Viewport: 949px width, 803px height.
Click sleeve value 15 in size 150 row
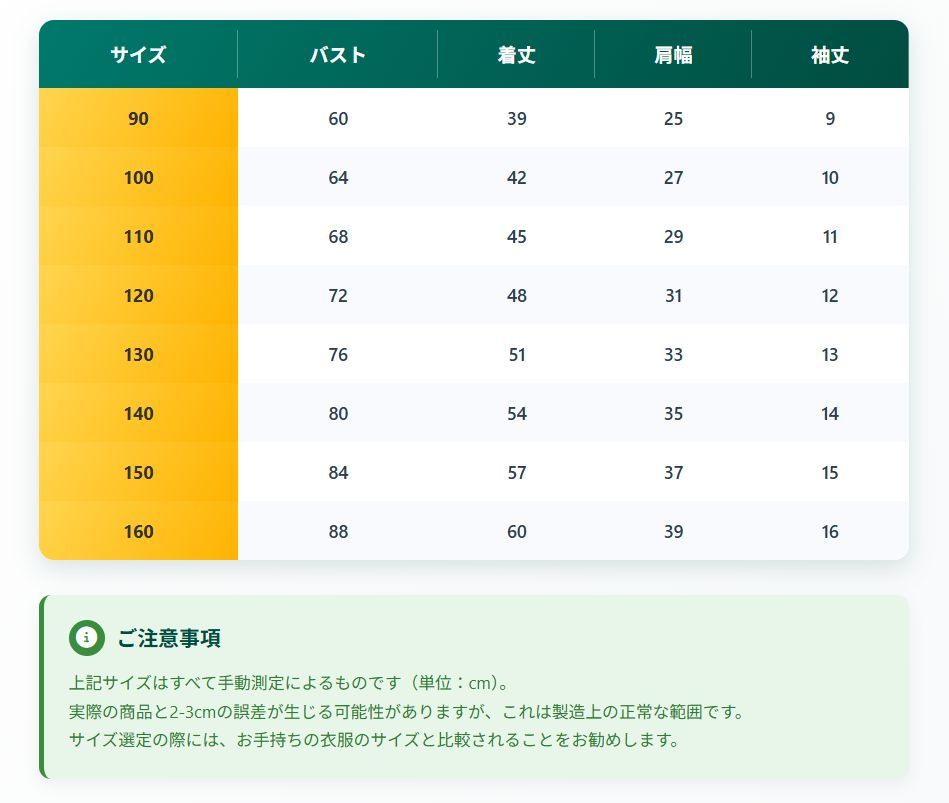tap(830, 473)
